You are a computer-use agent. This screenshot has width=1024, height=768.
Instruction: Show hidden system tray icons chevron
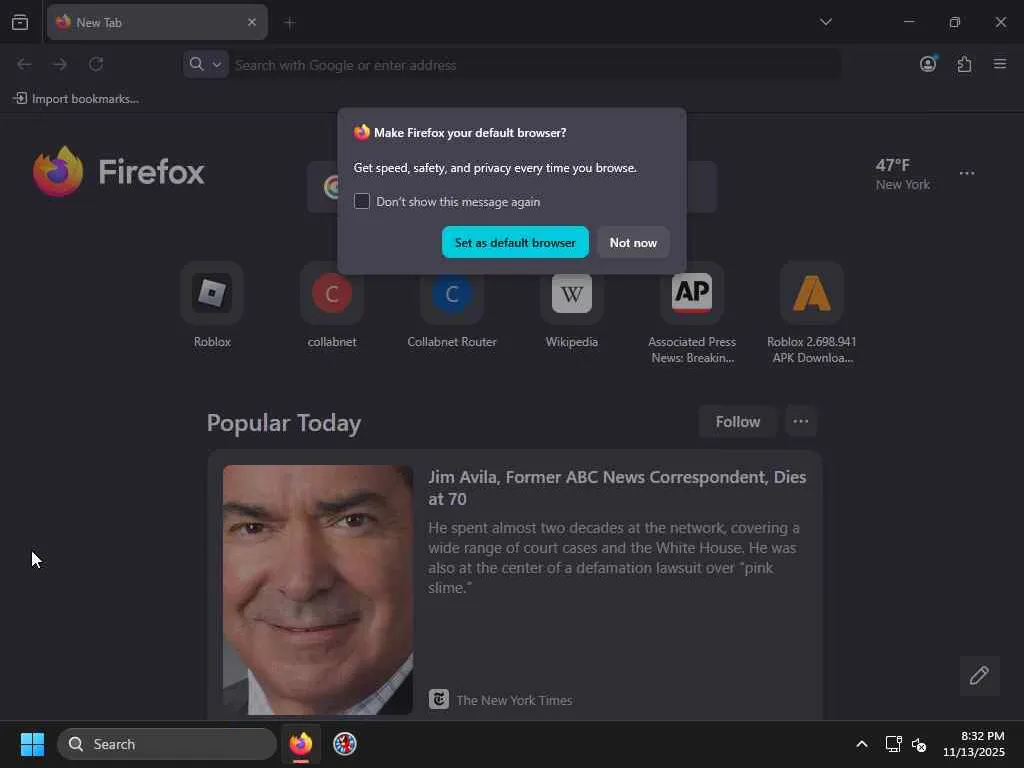(862, 744)
